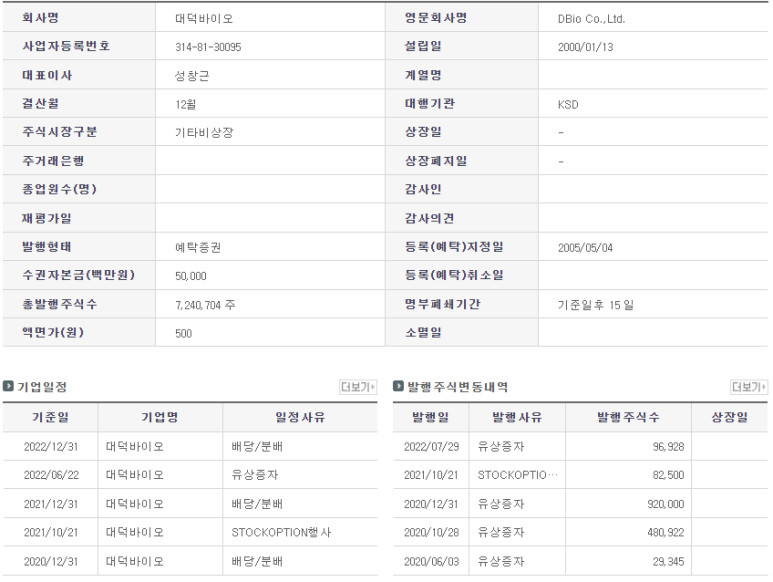Click the representative name 성창근
The width and height of the screenshot is (773, 582).
pyautogui.click(x=192, y=76)
